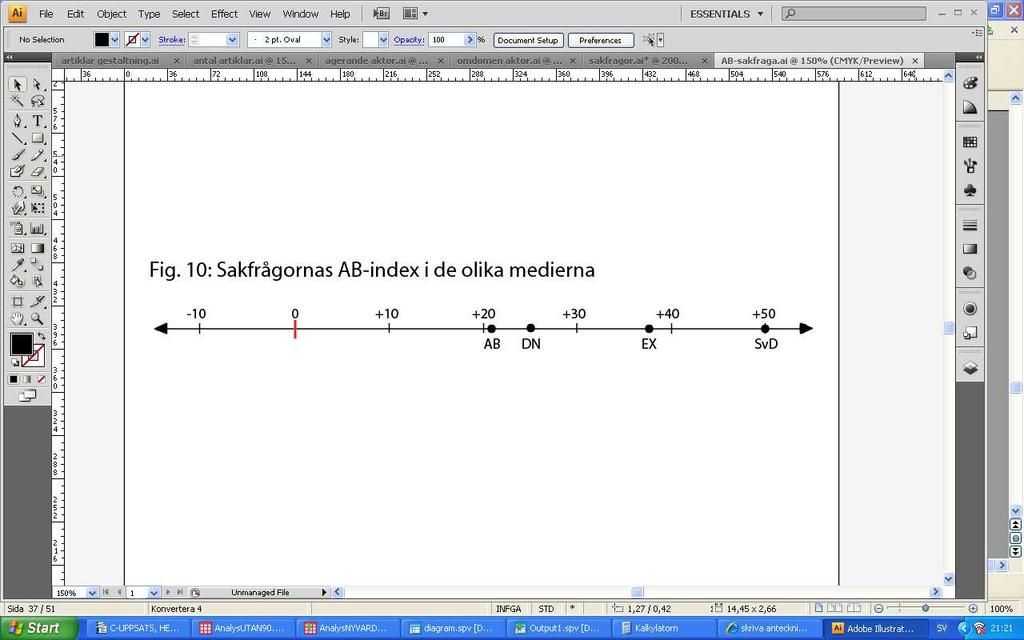Change the screen mode button
The height and width of the screenshot is (640, 1024).
pyautogui.click(x=27, y=396)
